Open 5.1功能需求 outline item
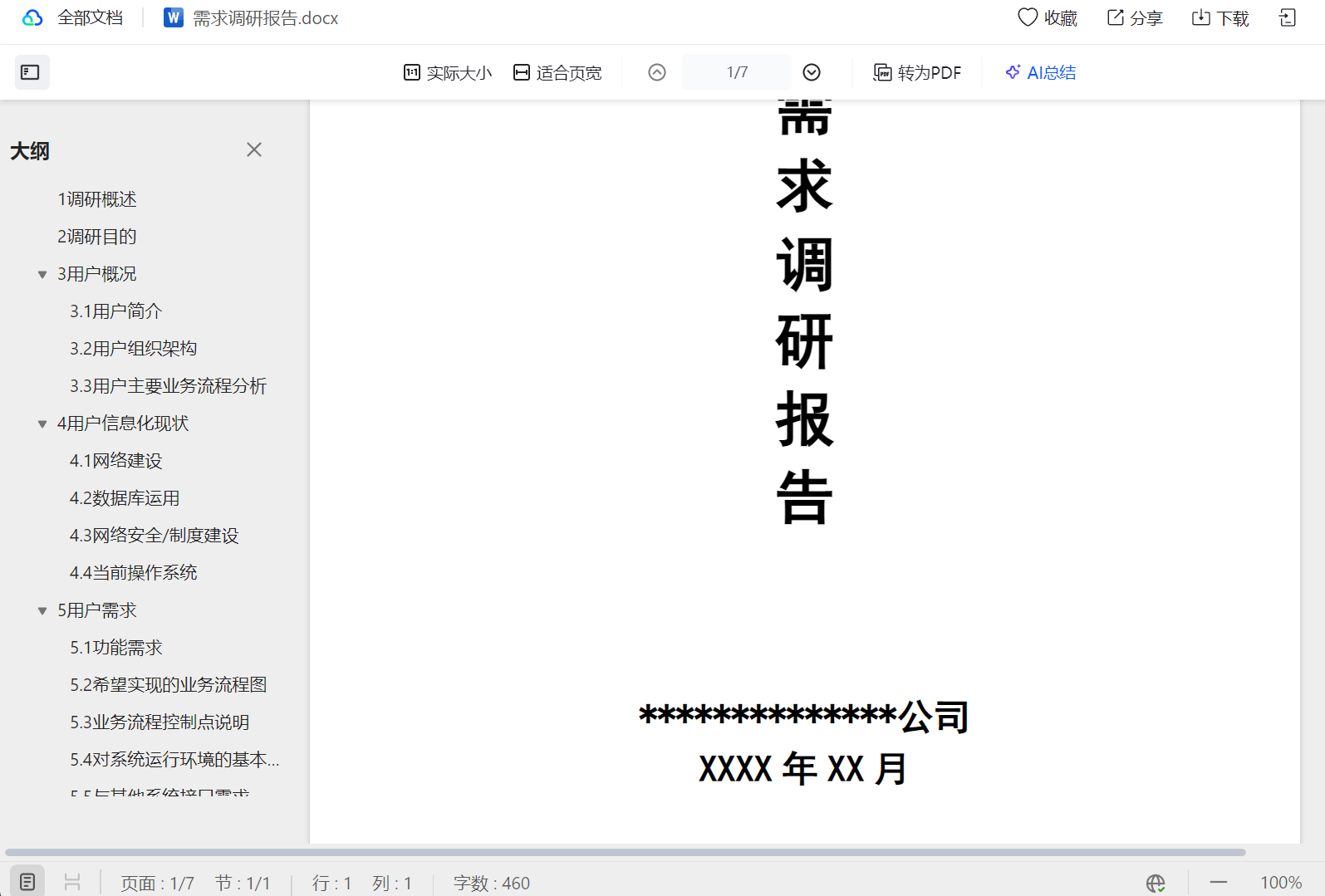This screenshot has height=896, width=1325. point(116,648)
